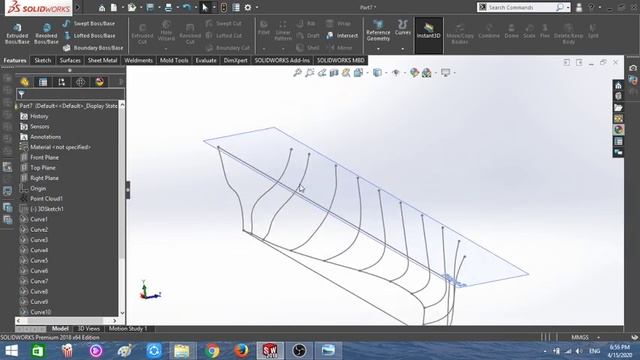The height and width of the screenshot is (360, 640).
Task: Click Section View icon
Action: coord(334,73)
